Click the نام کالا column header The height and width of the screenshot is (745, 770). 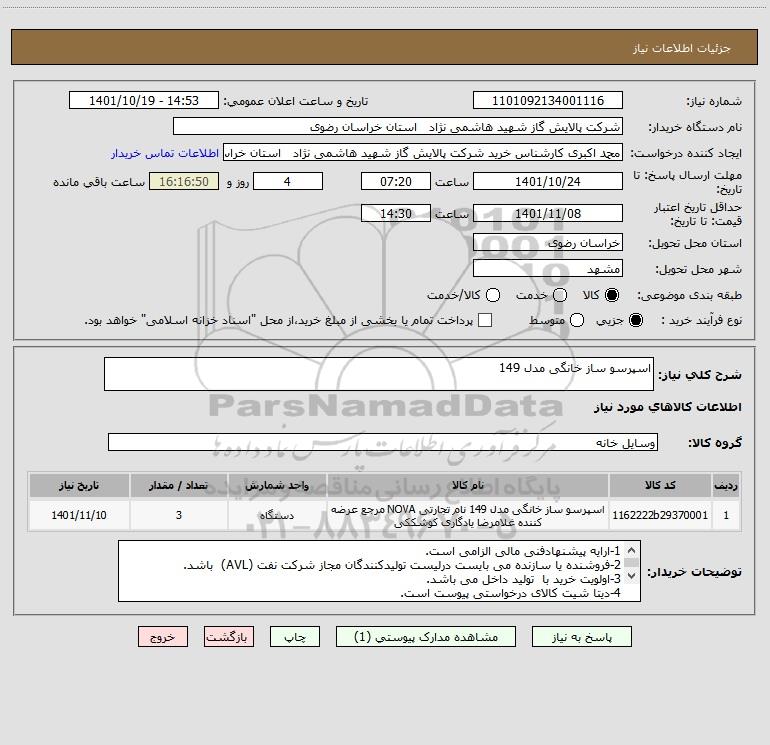(468, 485)
